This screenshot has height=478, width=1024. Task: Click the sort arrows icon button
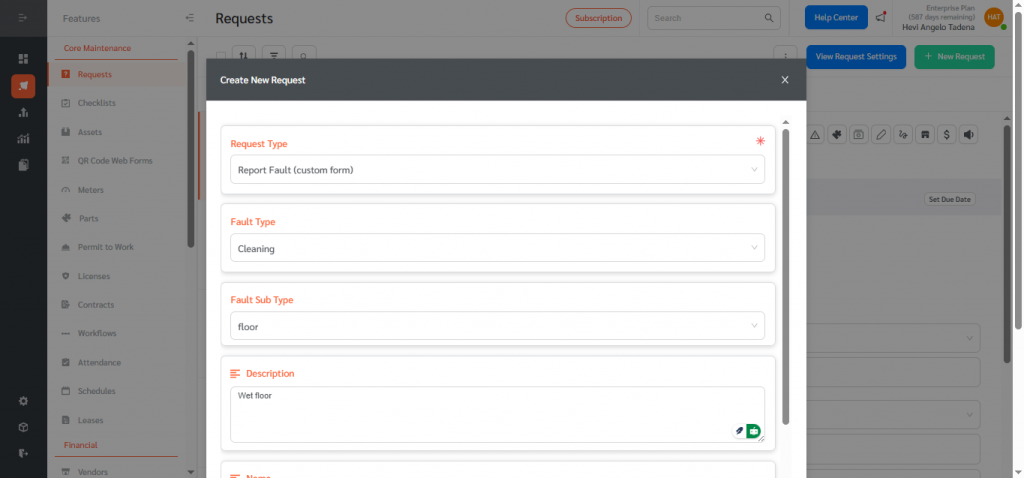243,57
